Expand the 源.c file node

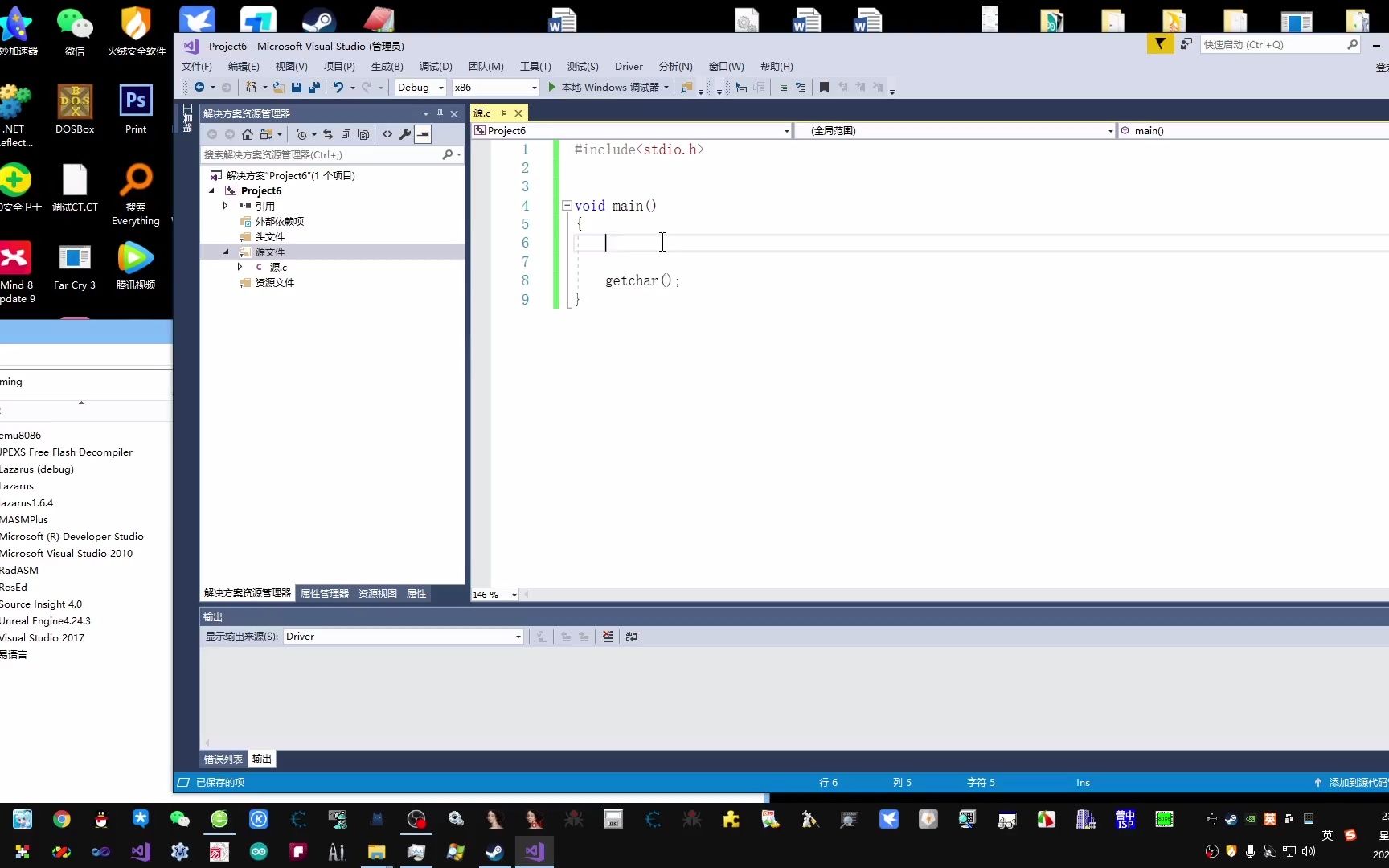click(x=240, y=267)
